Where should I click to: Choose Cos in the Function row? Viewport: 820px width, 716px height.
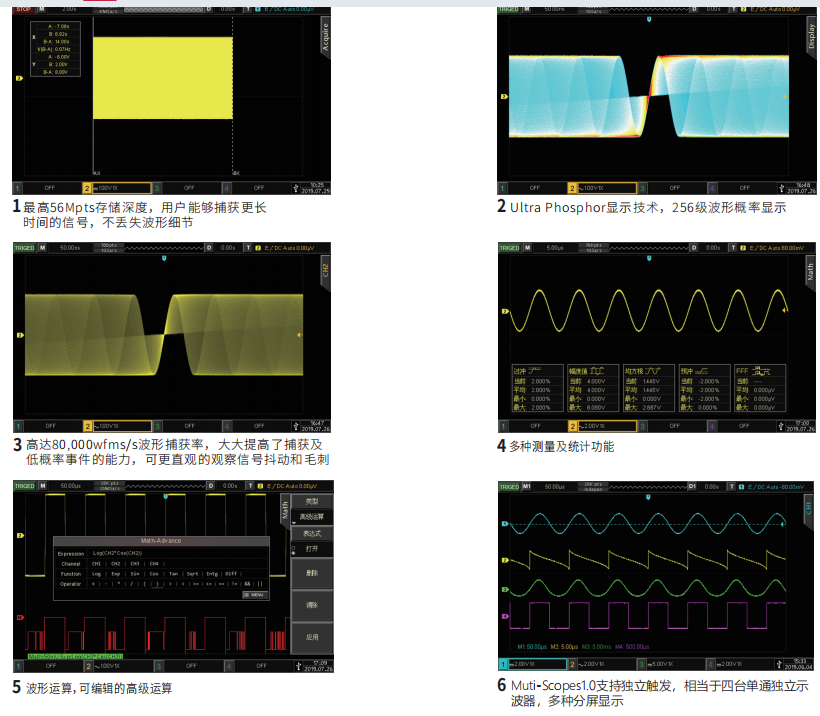click(x=154, y=574)
